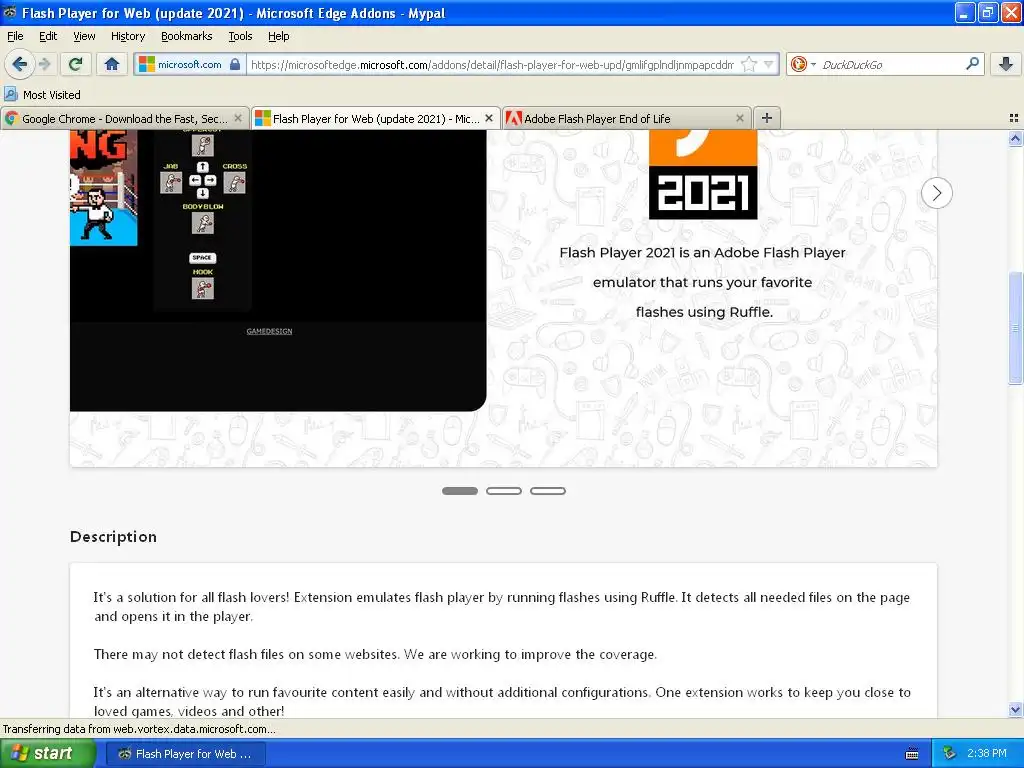This screenshot has height=768, width=1024.
Task: Click the padlock security icon
Action: (235, 64)
